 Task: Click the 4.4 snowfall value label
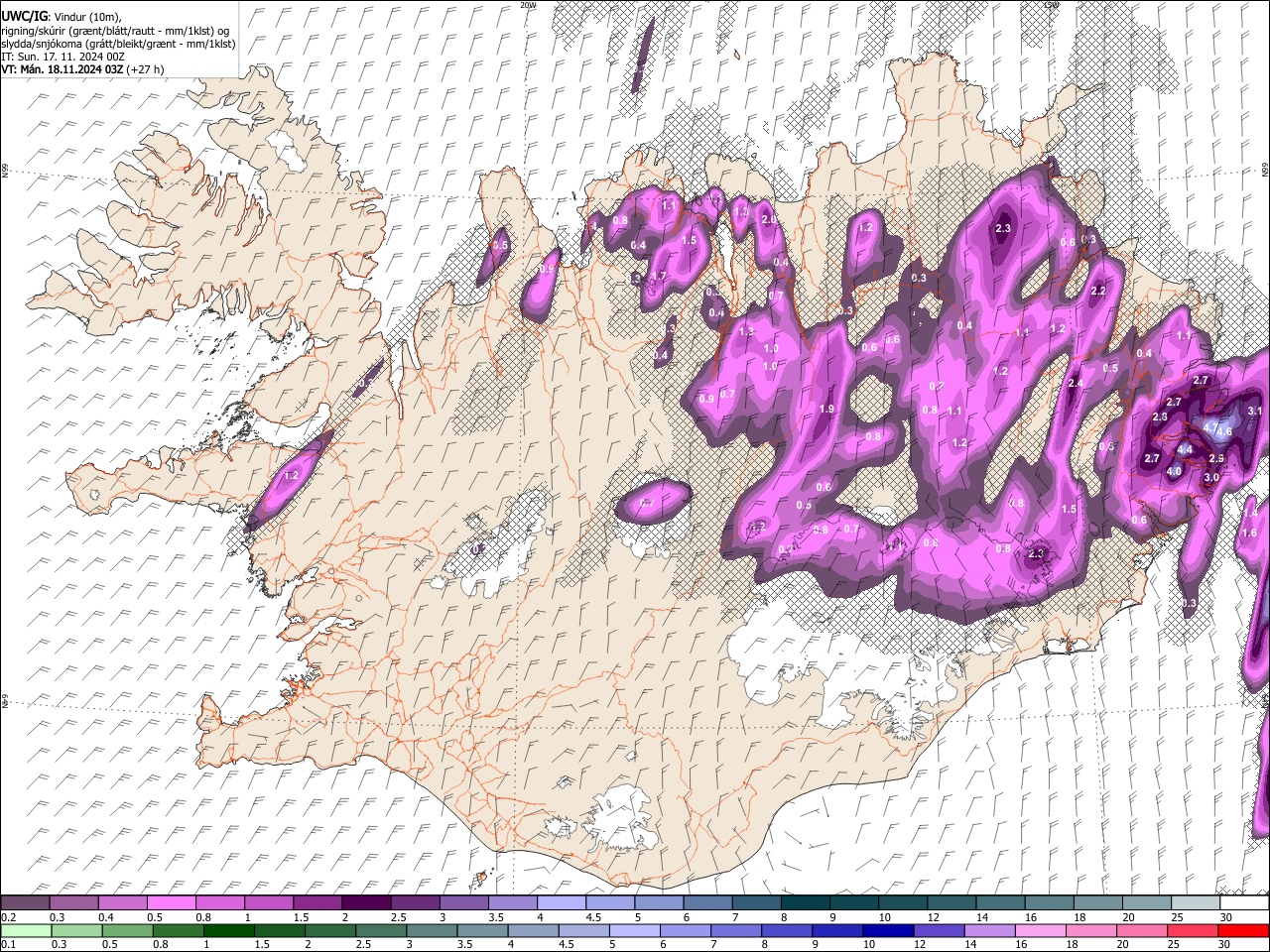click(1184, 449)
